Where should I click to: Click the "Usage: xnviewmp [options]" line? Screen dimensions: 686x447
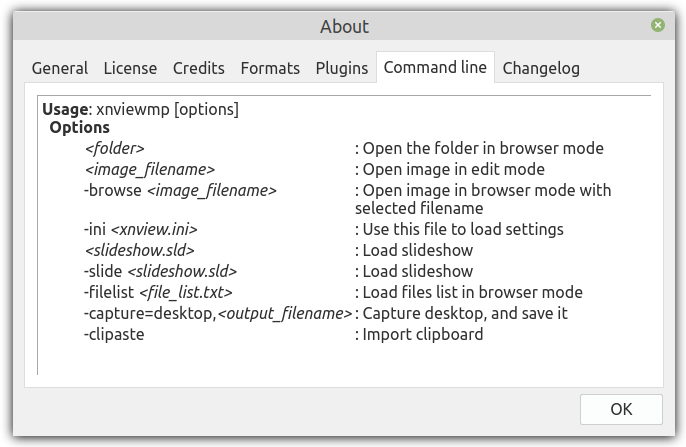pos(140,108)
